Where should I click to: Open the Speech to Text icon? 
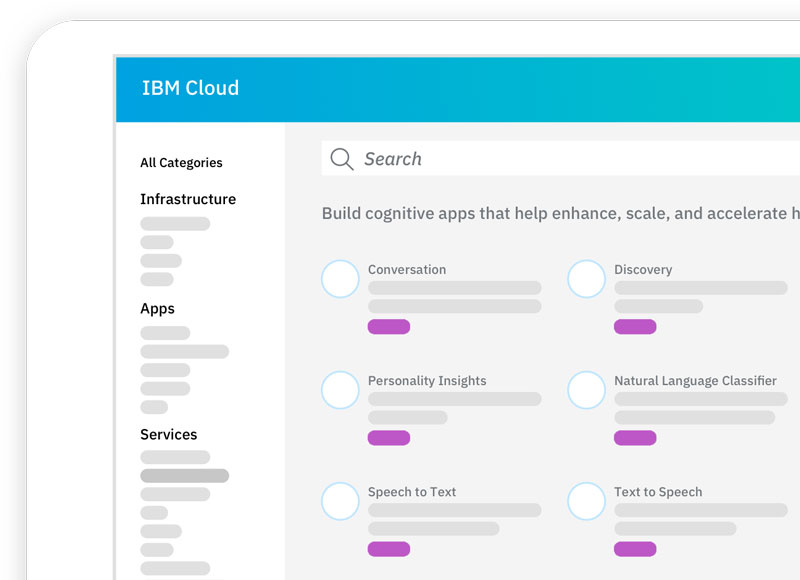click(x=340, y=501)
